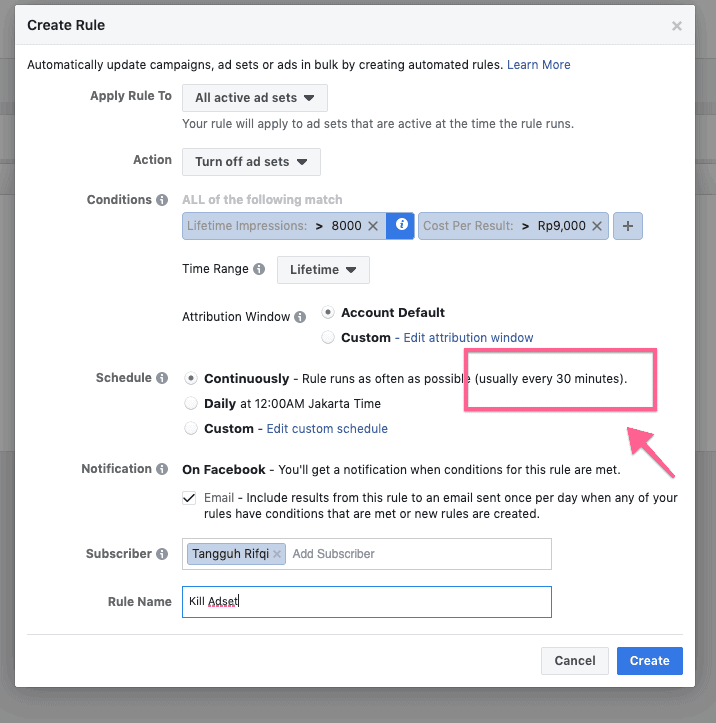Click the Conditions info icon
Viewport: 716px width, 723px height.
[x=162, y=200]
